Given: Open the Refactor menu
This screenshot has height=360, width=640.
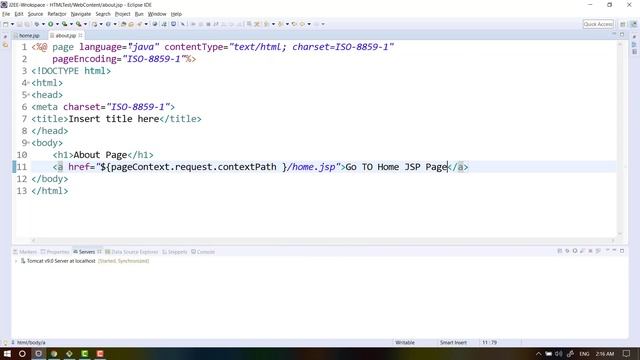Looking at the screenshot, I should tap(57, 14).
